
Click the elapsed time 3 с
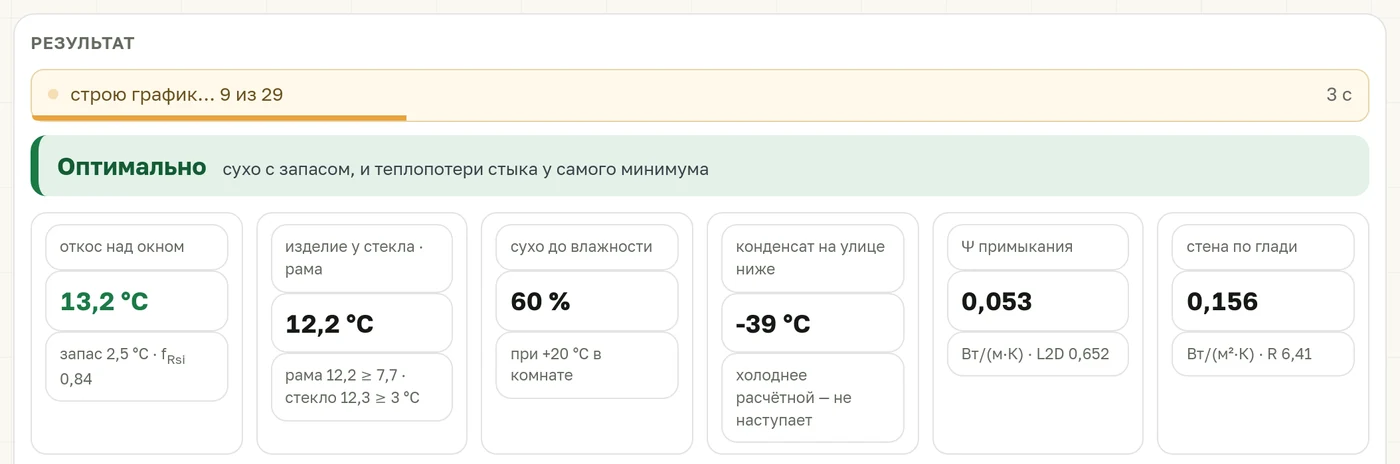(x=1339, y=95)
